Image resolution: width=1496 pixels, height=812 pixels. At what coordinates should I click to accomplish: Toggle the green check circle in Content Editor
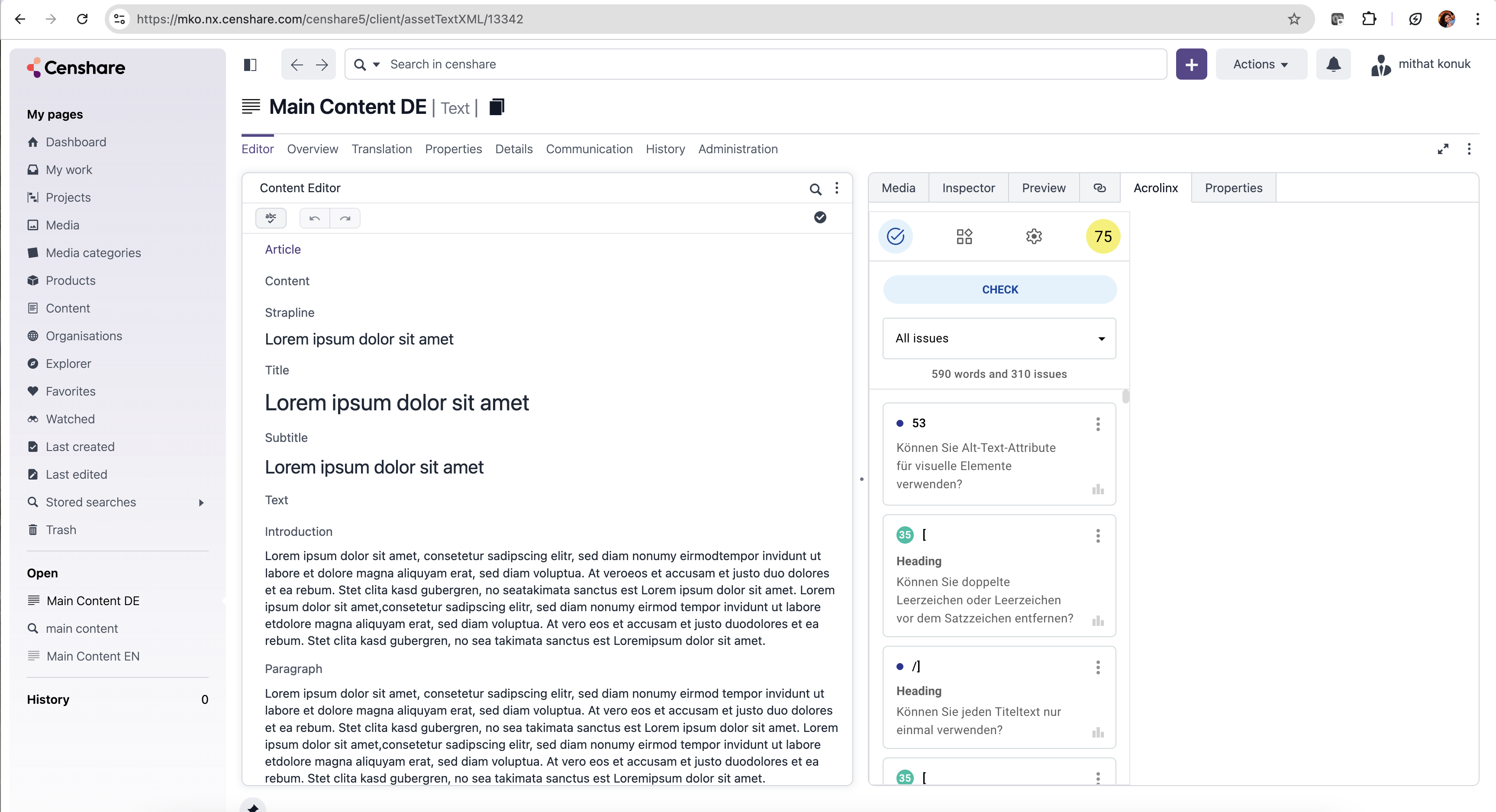click(x=819, y=217)
